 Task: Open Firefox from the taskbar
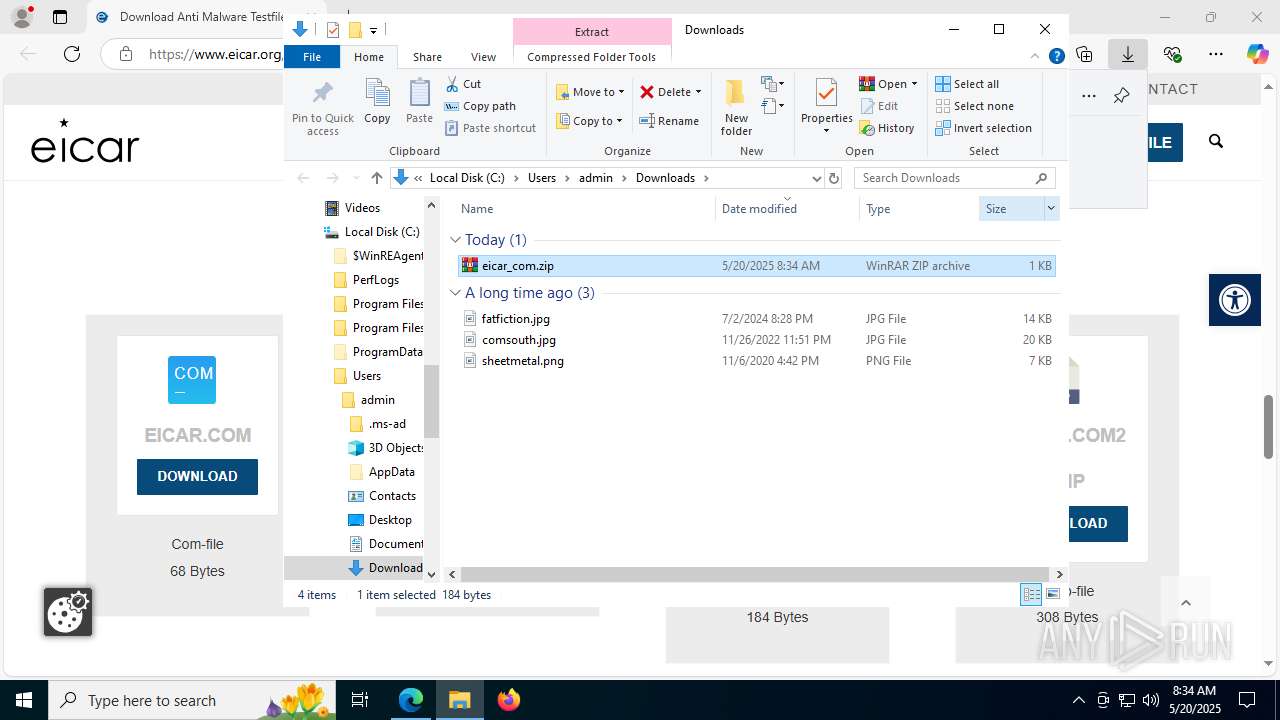(509, 700)
